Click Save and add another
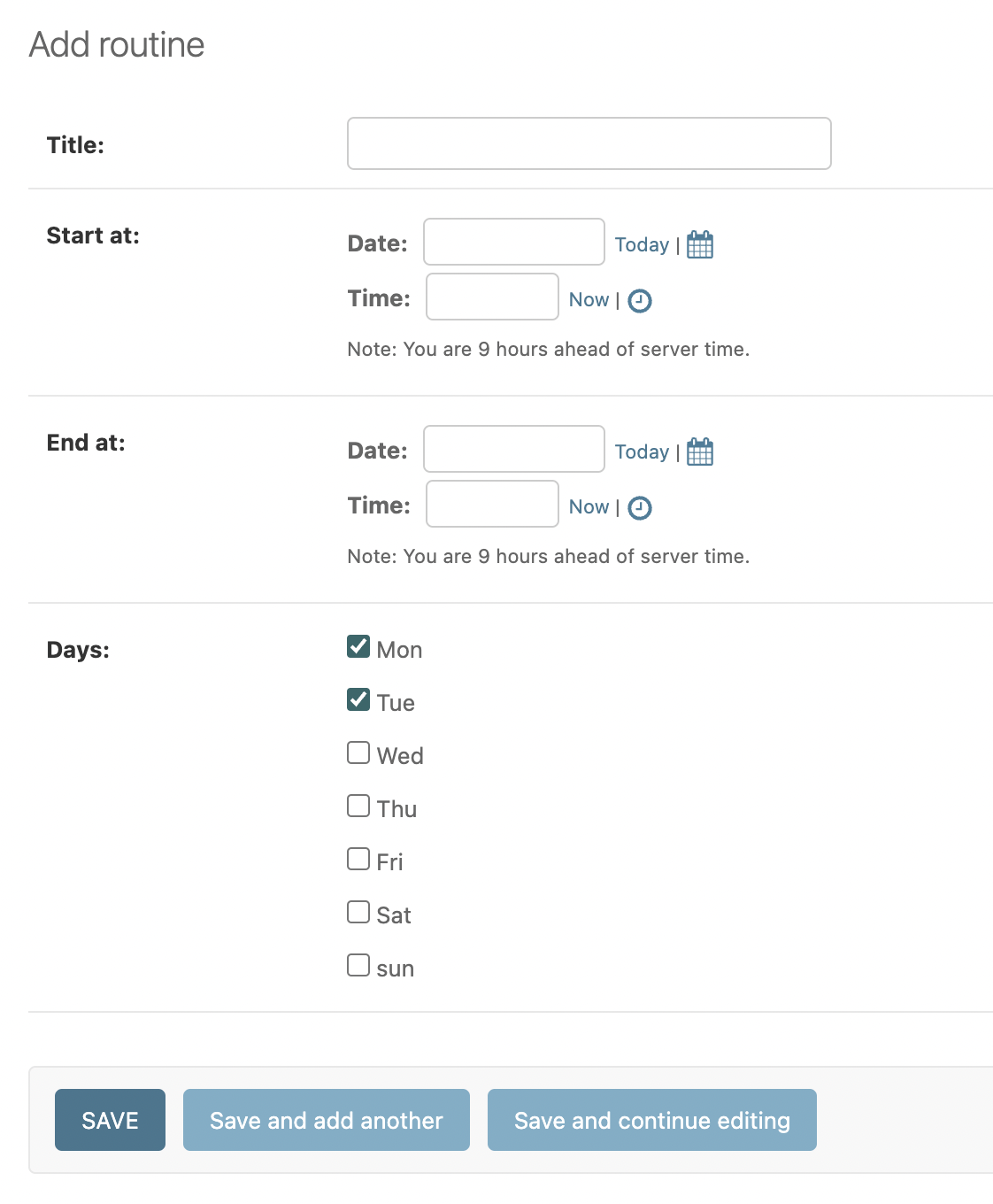Viewport: 993px width, 1204px height. point(326,1120)
